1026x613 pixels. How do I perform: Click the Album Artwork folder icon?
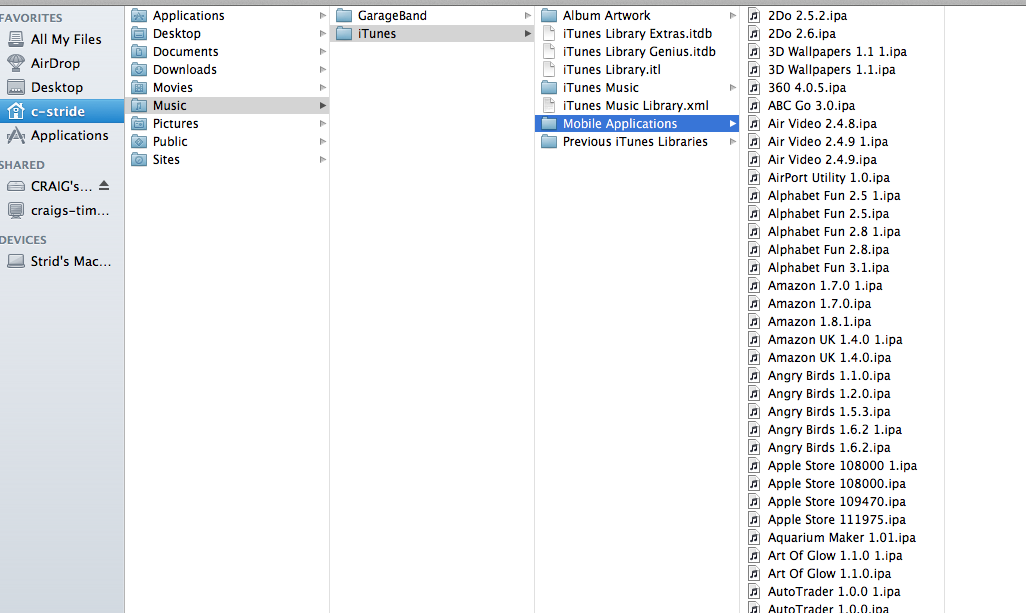(x=549, y=15)
